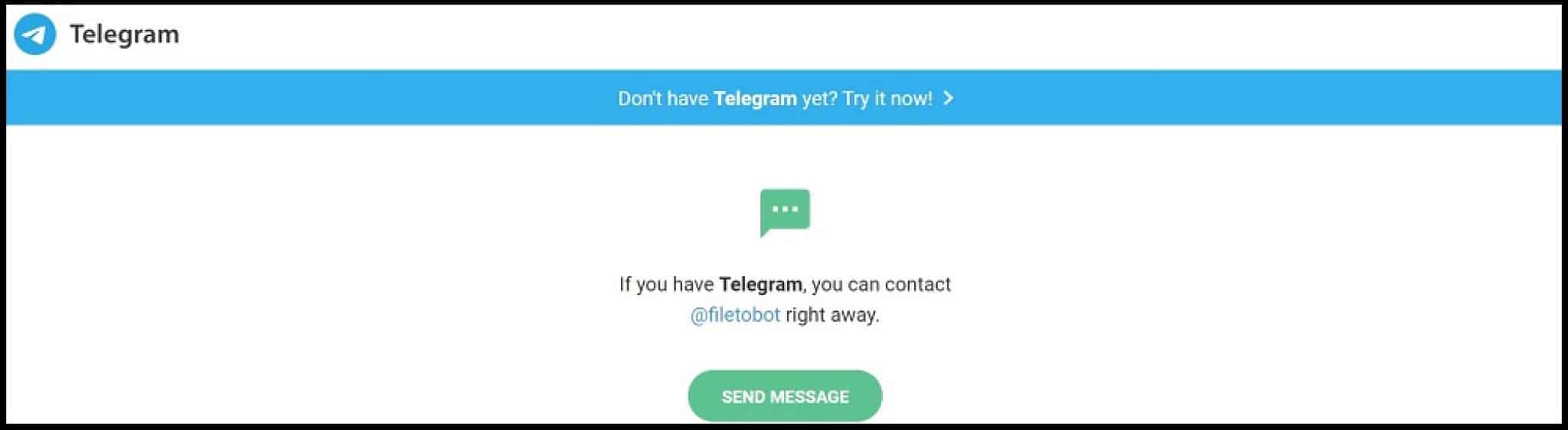
Task: Click the green chat bubble icon
Action: pyautogui.click(x=785, y=212)
